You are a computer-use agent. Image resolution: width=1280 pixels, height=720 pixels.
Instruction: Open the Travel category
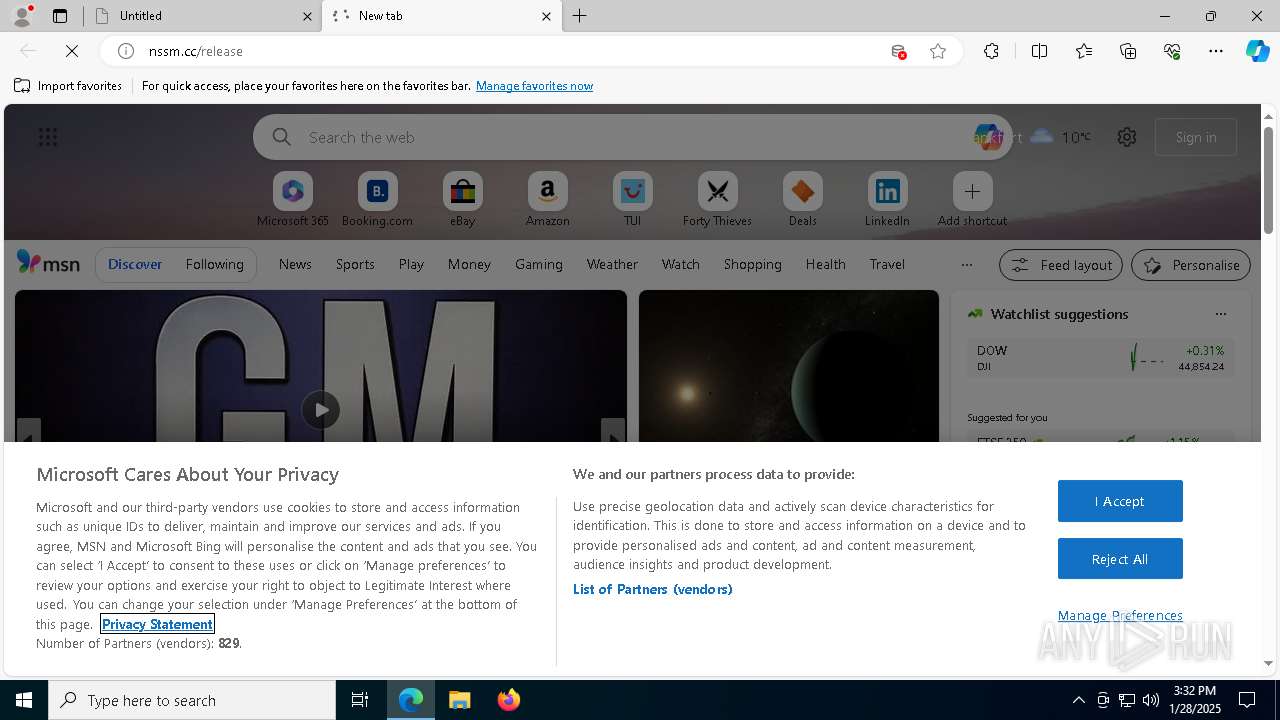tap(887, 264)
